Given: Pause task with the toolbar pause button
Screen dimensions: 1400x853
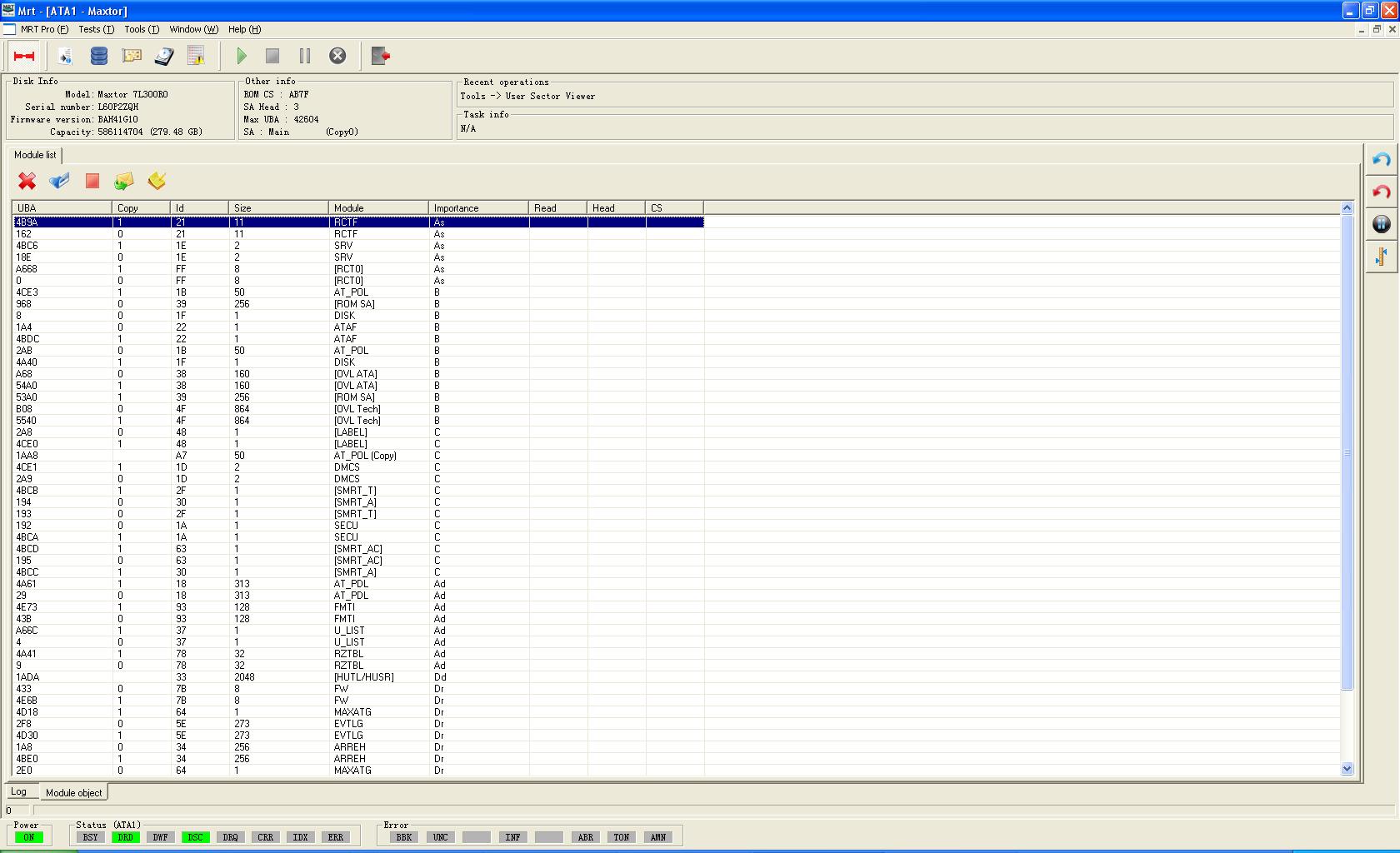Looking at the screenshot, I should pos(305,56).
